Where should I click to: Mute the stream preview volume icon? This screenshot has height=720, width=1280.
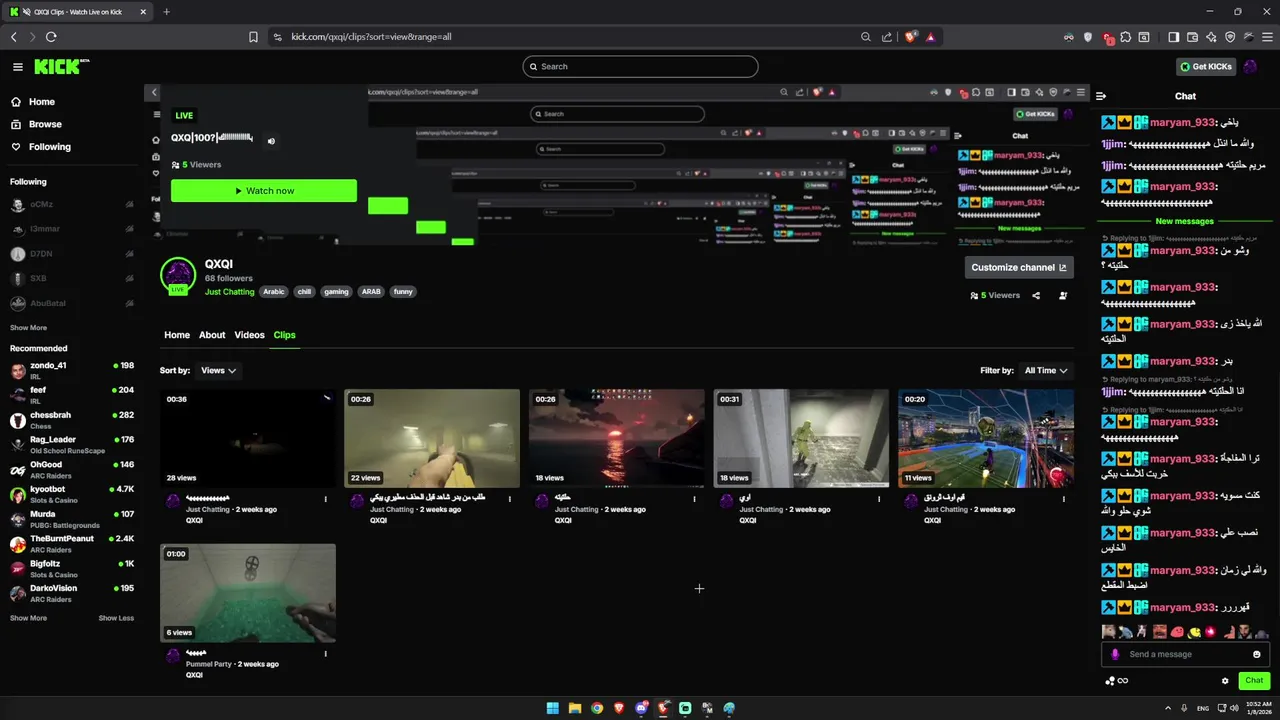(271, 141)
